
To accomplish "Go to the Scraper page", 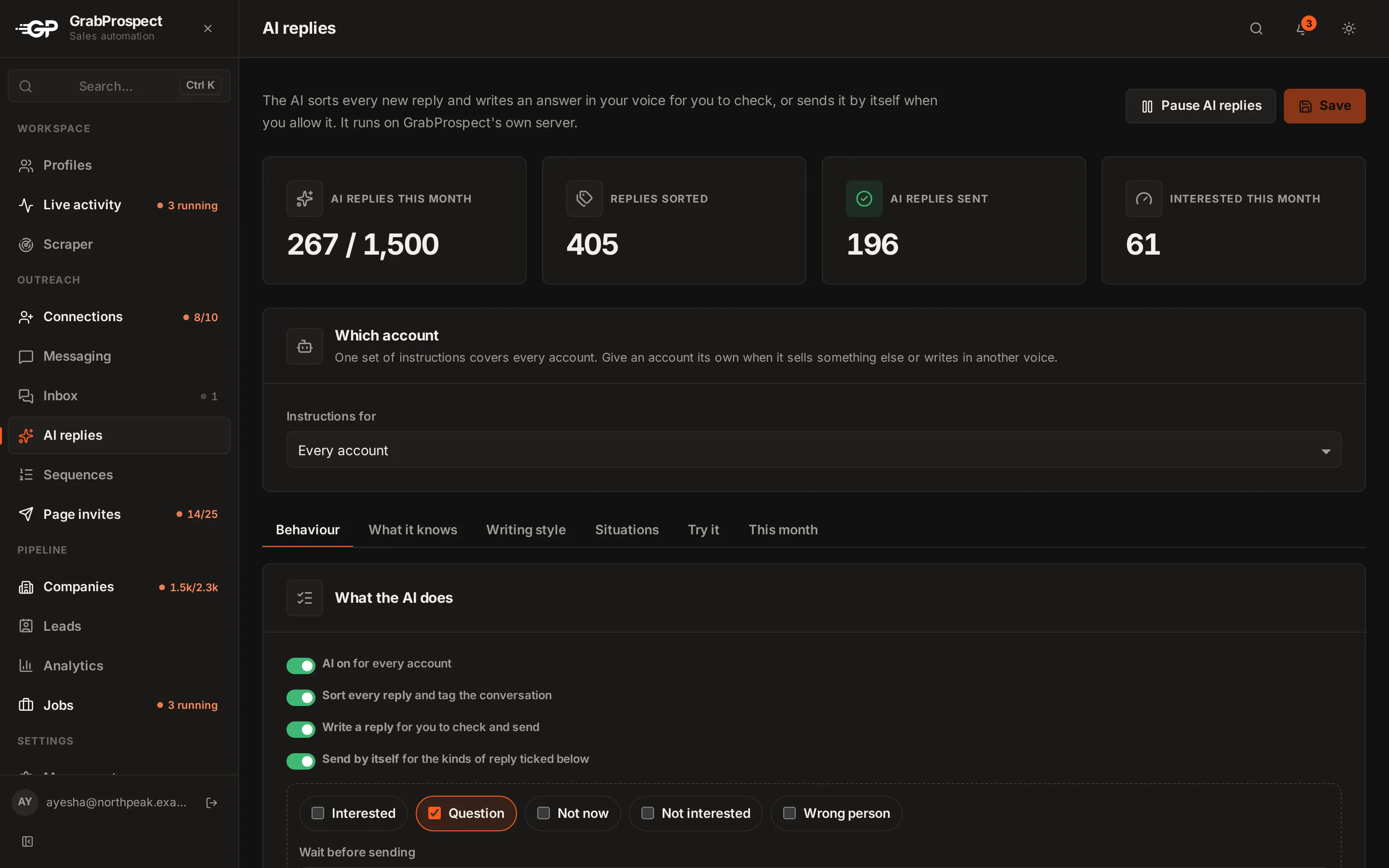I will [119, 244].
